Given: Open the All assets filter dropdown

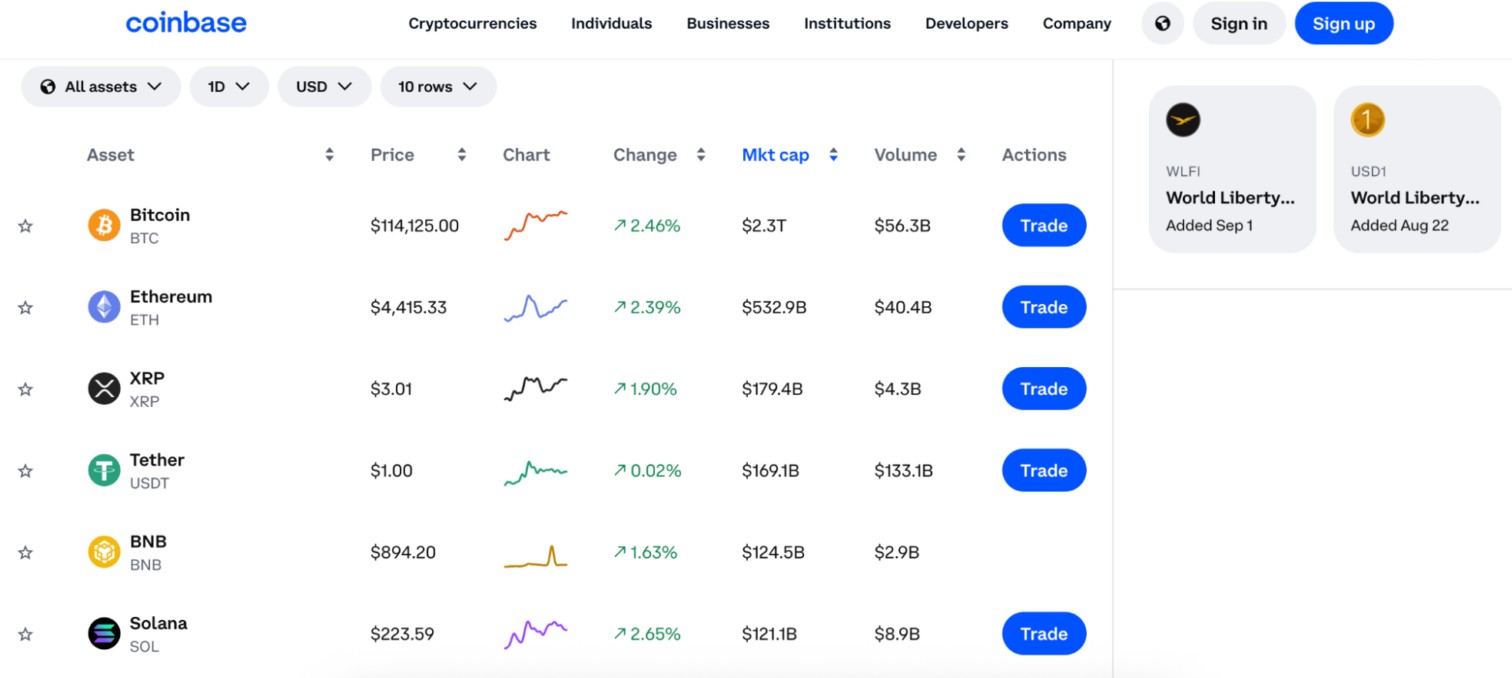Looking at the screenshot, I should (x=100, y=86).
